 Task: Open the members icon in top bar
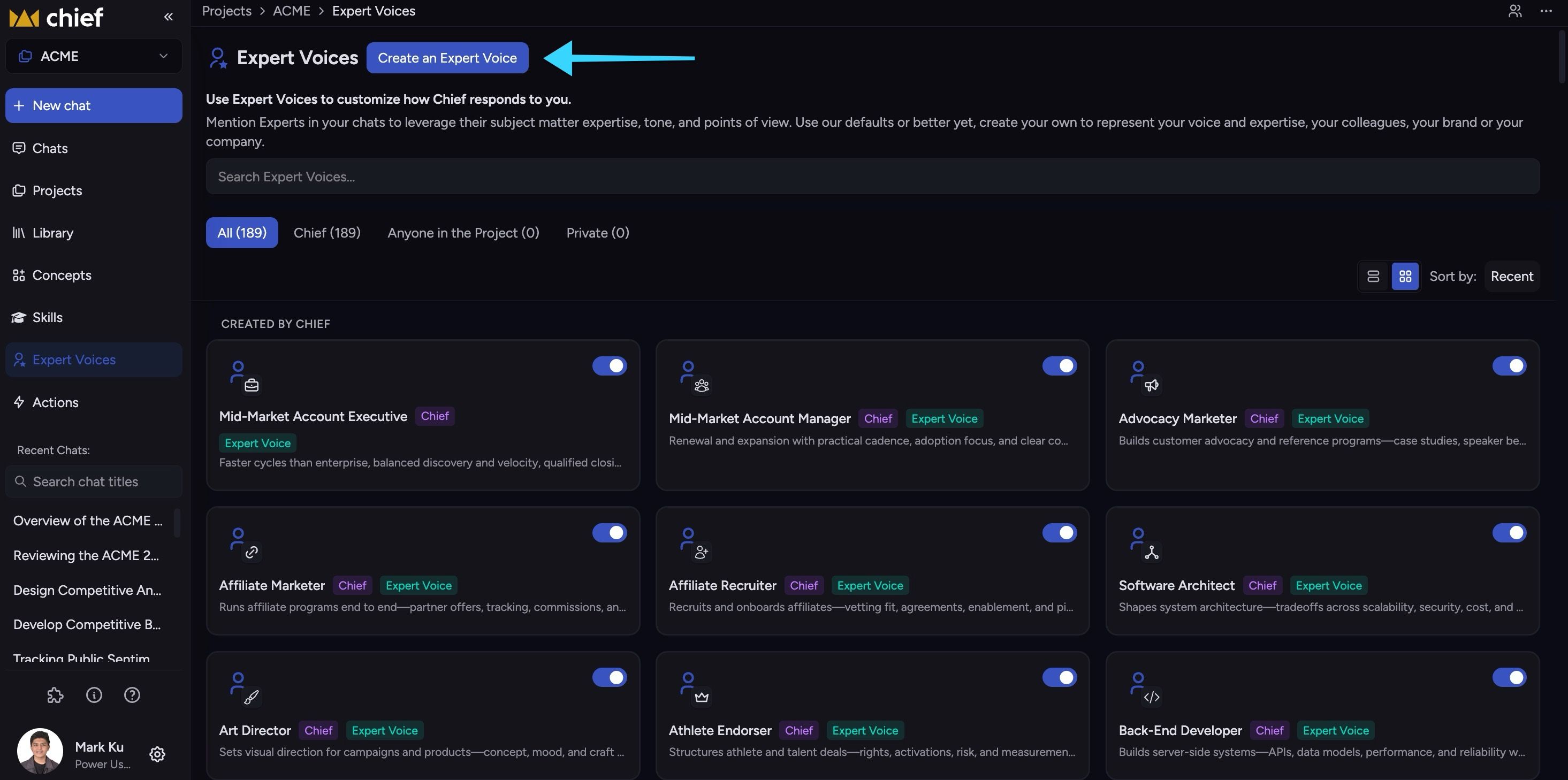[1515, 11]
